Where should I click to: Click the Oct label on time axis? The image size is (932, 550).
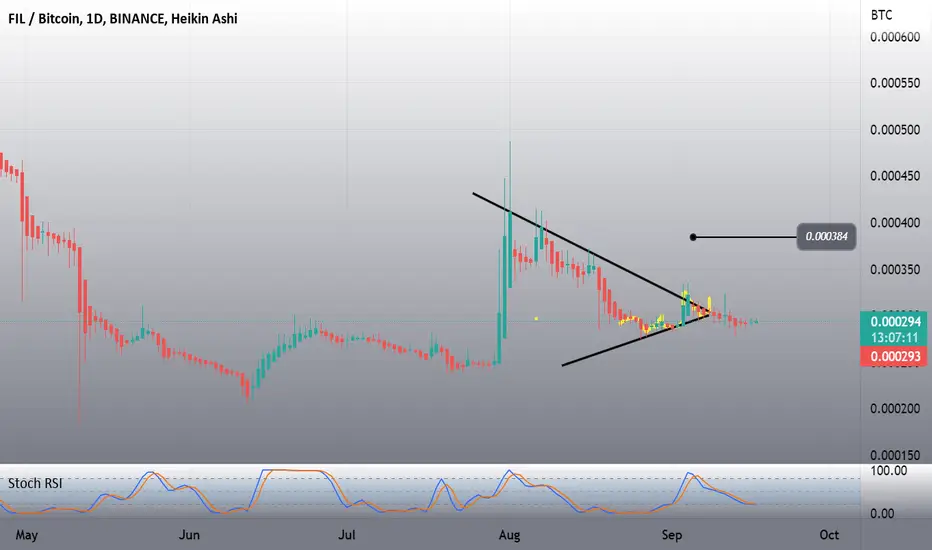(829, 535)
